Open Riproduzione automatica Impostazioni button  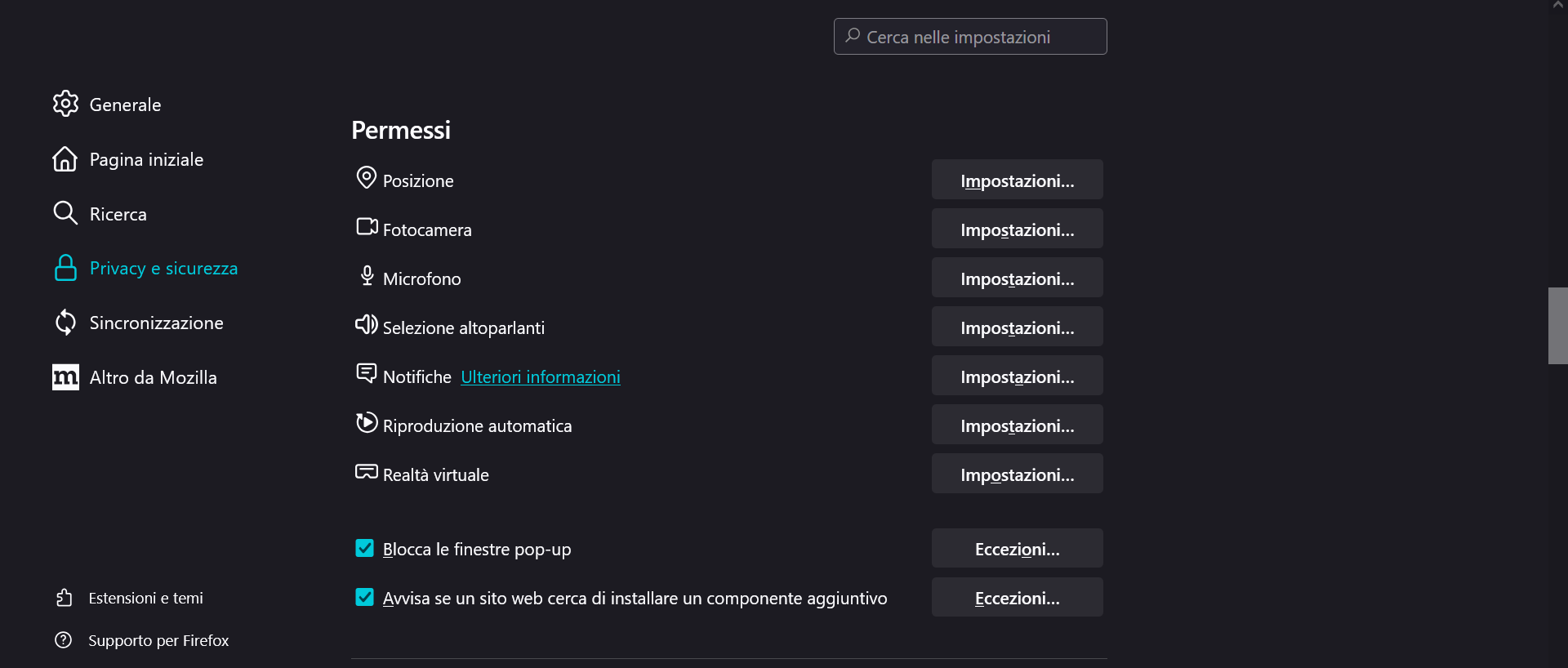(1018, 425)
